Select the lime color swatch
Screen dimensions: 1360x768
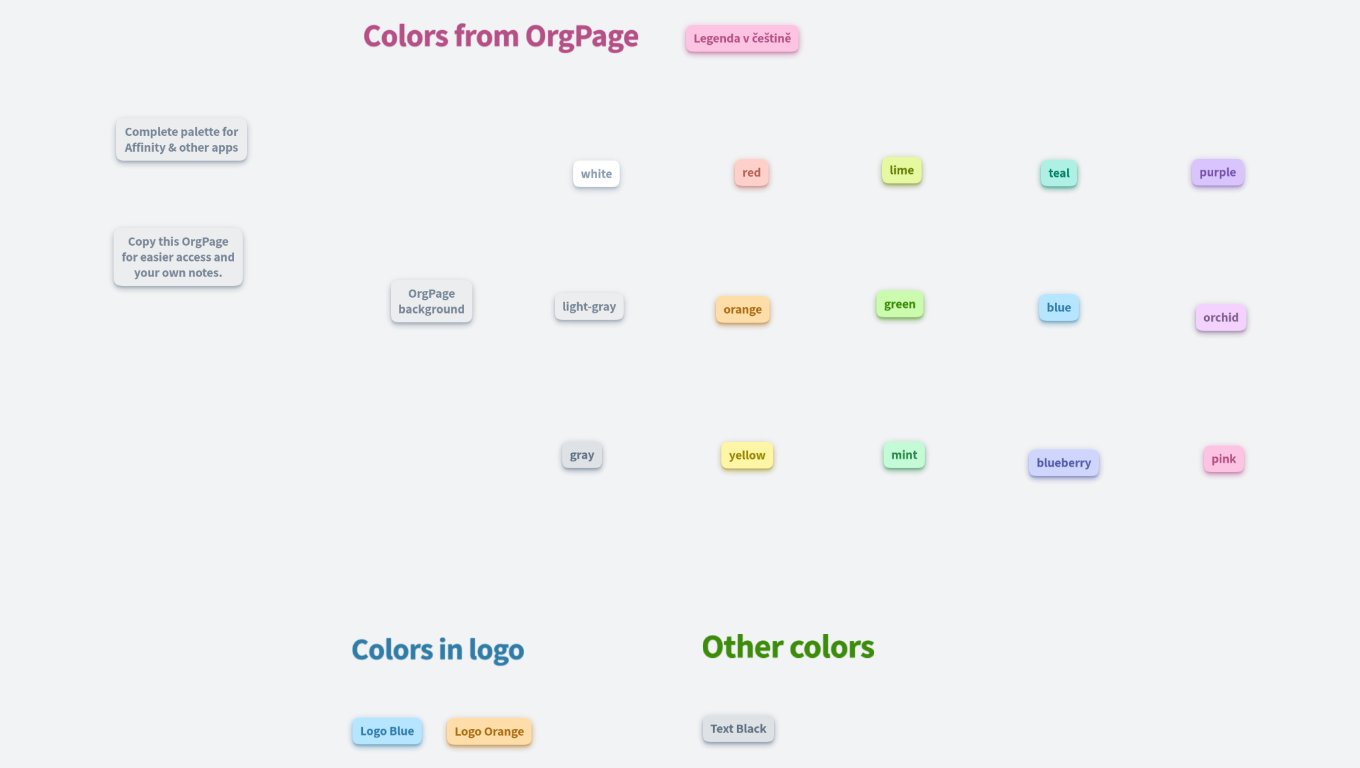pos(900,170)
